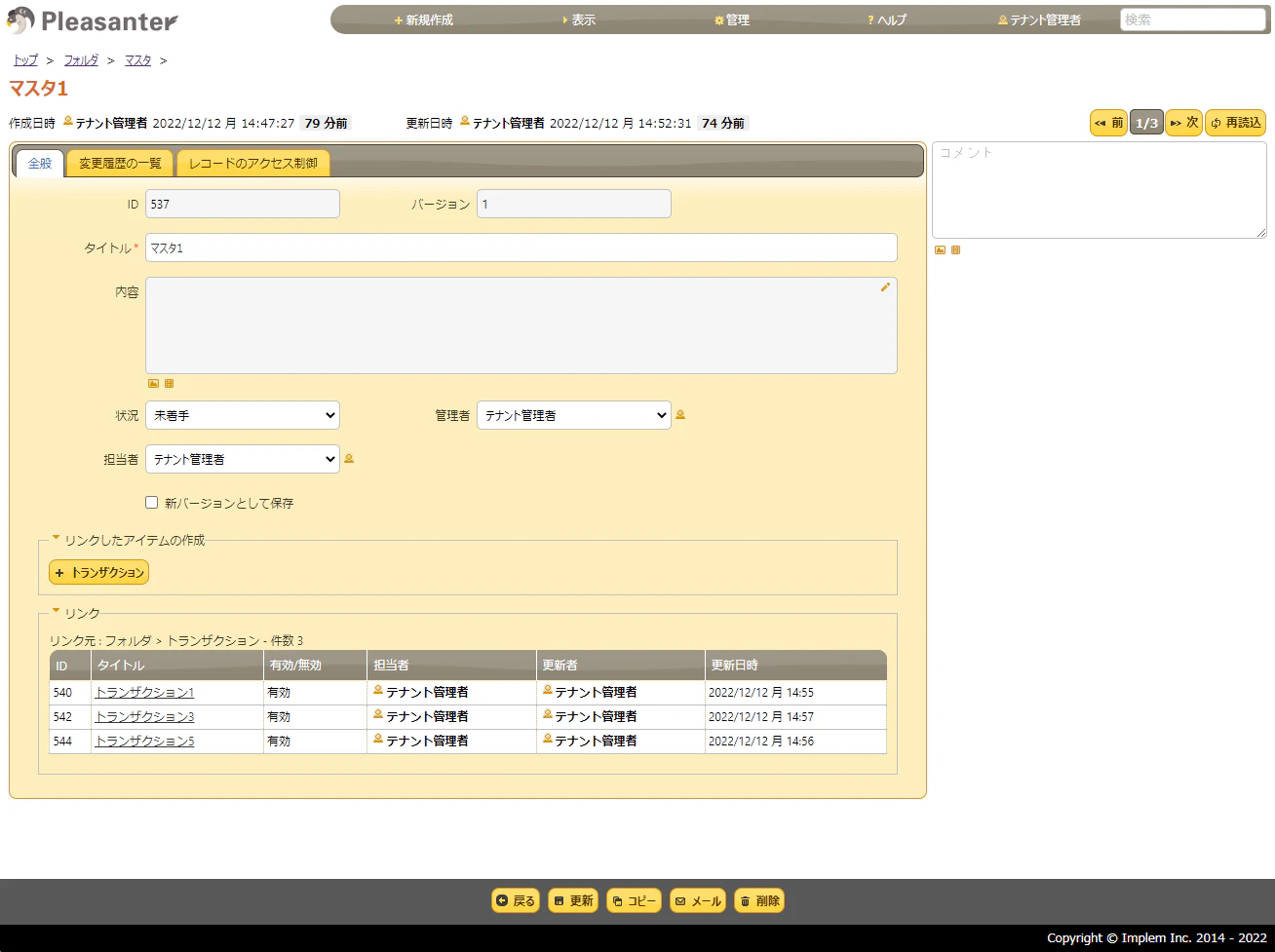Image resolution: width=1275 pixels, height=952 pixels.
Task: Click the タイトル input field
Action: [522, 248]
